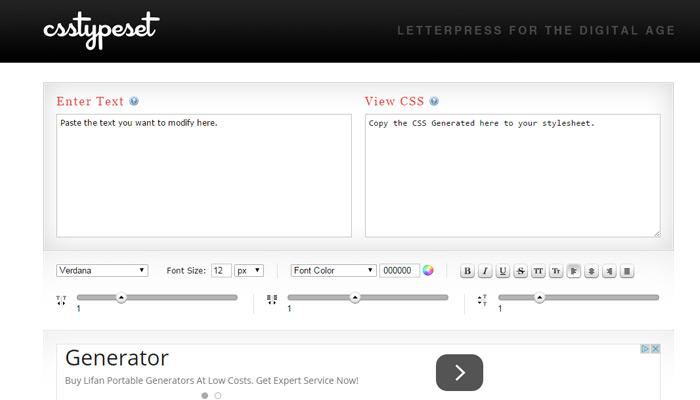Click help icon beside Enter Text
The image size is (700, 400).
point(134,101)
